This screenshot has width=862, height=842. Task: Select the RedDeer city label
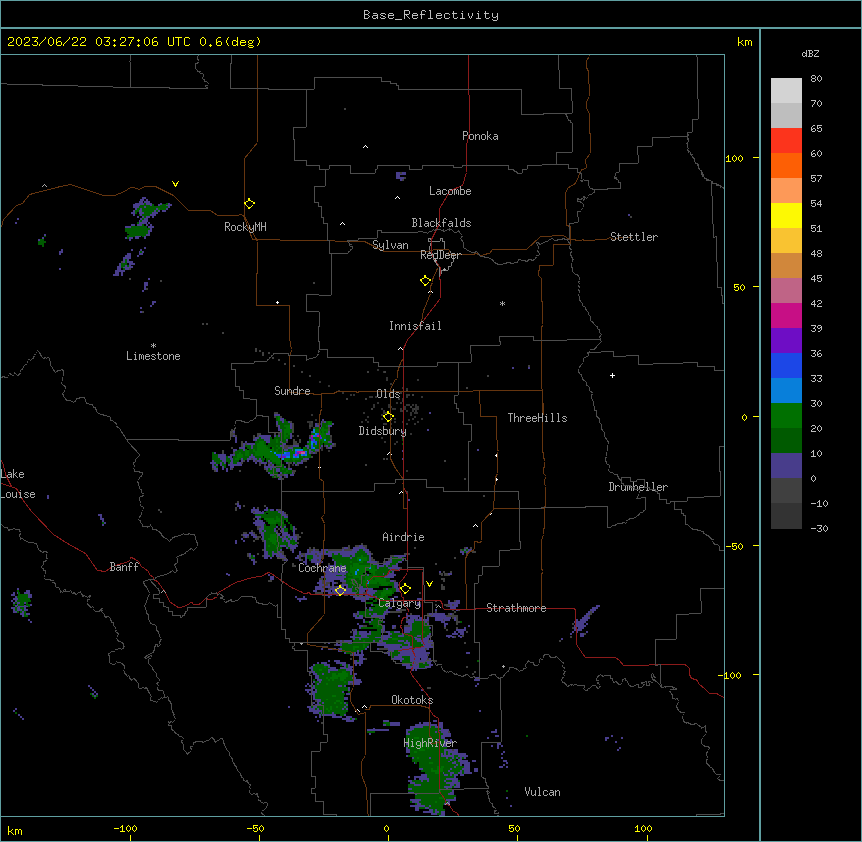[x=440, y=255]
